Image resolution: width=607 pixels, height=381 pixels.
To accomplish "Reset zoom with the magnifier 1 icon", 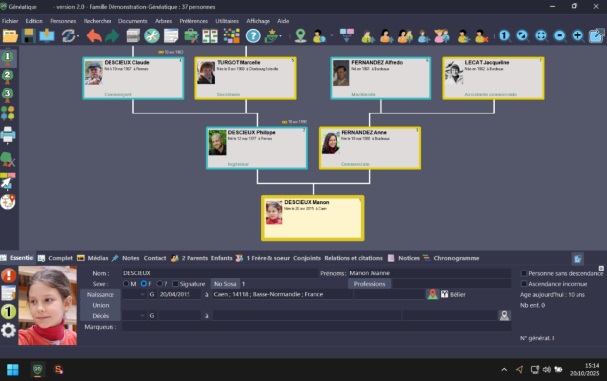I will point(504,36).
